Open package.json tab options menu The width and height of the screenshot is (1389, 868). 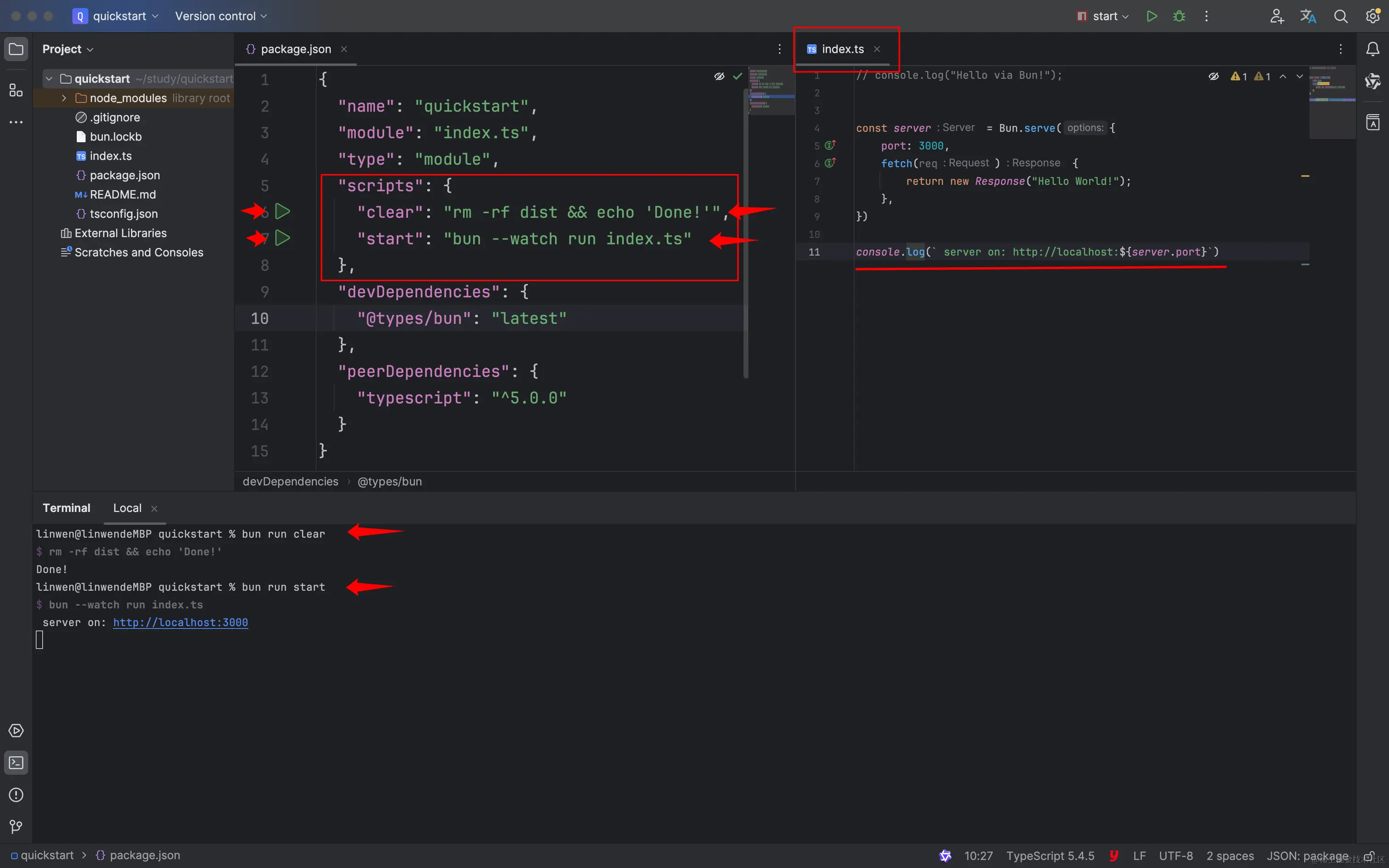[x=779, y=49]
